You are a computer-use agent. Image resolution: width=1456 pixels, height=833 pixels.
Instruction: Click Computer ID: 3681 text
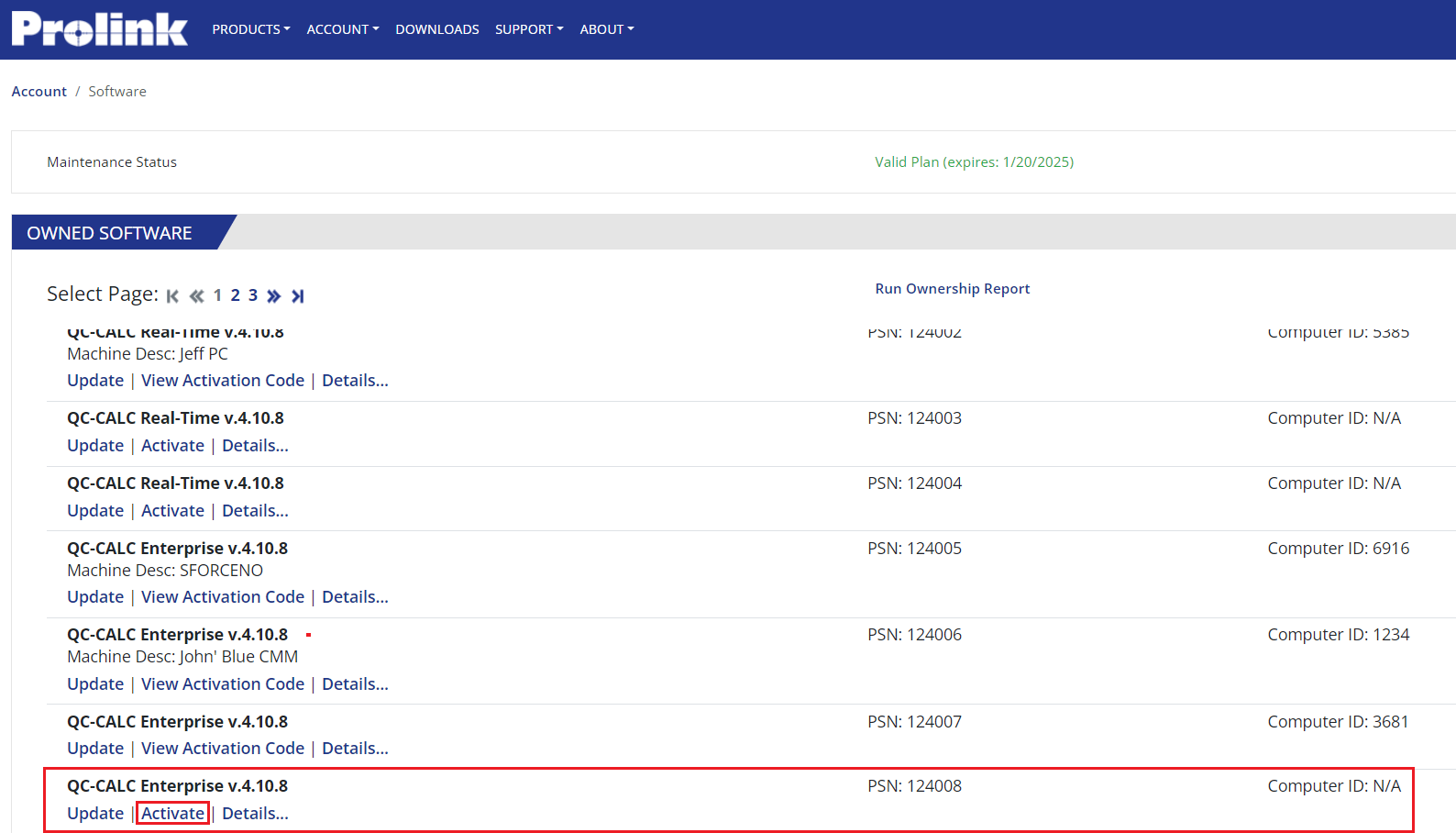coord(1338,721)
